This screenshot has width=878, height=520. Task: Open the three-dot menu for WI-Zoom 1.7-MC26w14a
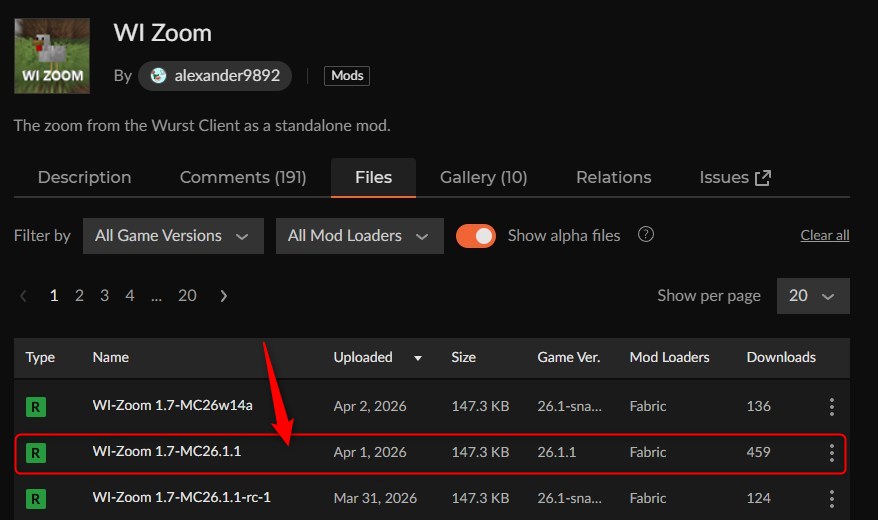(831, 407)
